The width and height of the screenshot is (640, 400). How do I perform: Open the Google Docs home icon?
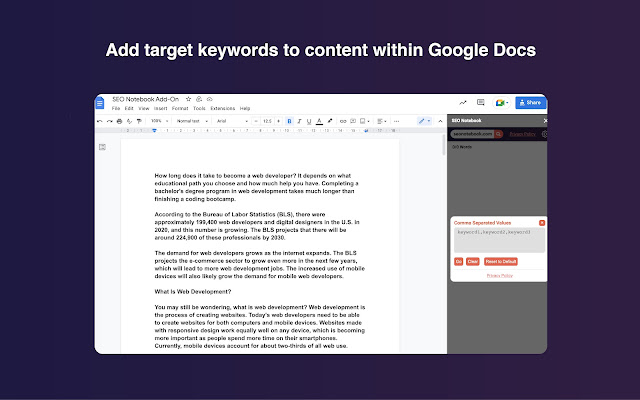tap(100, 102)
